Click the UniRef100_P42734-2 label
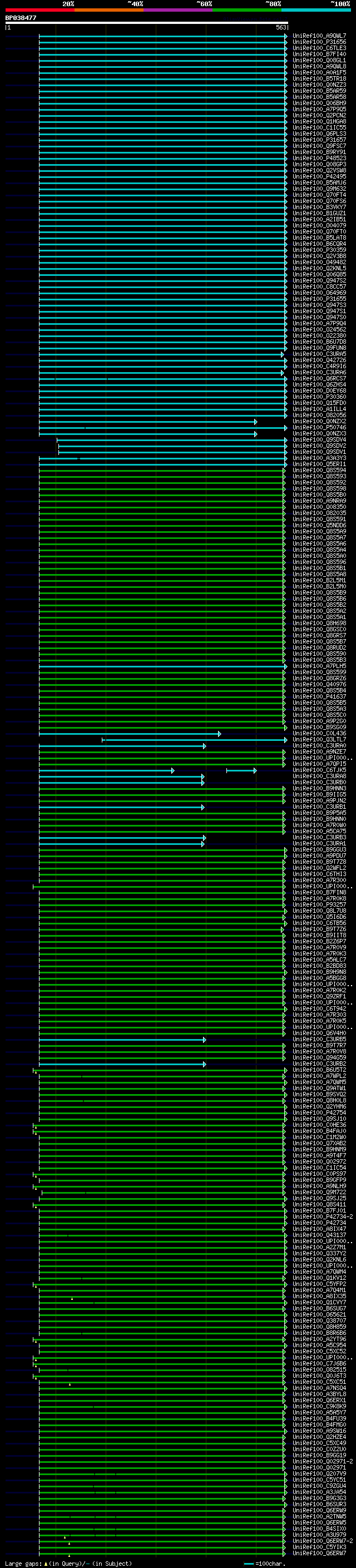Screen dimensions: 356x1568 pyautogui.click(x=323, y=1217)
